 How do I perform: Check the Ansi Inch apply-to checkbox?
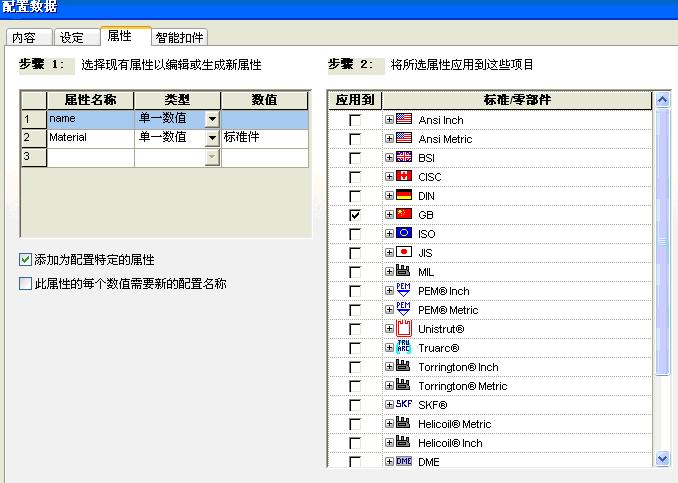[355, 120]
